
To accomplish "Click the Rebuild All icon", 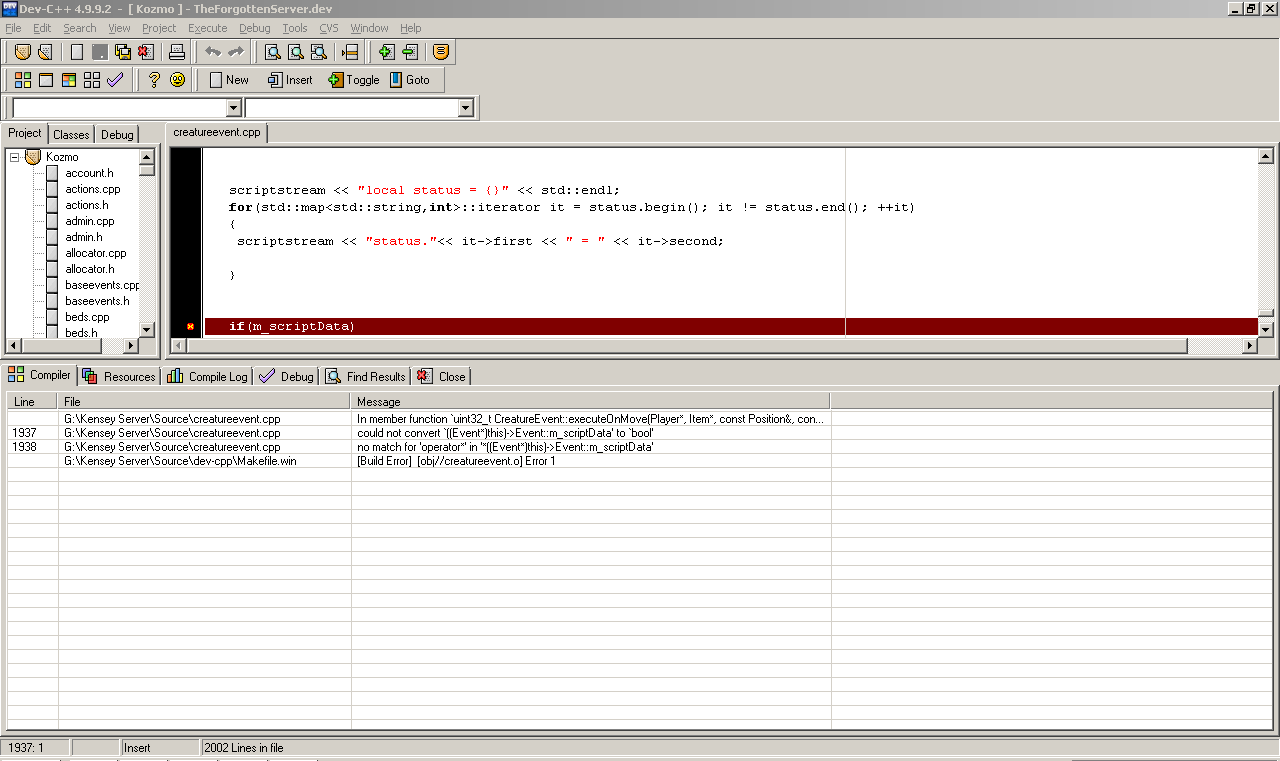I will click(92, 80).
